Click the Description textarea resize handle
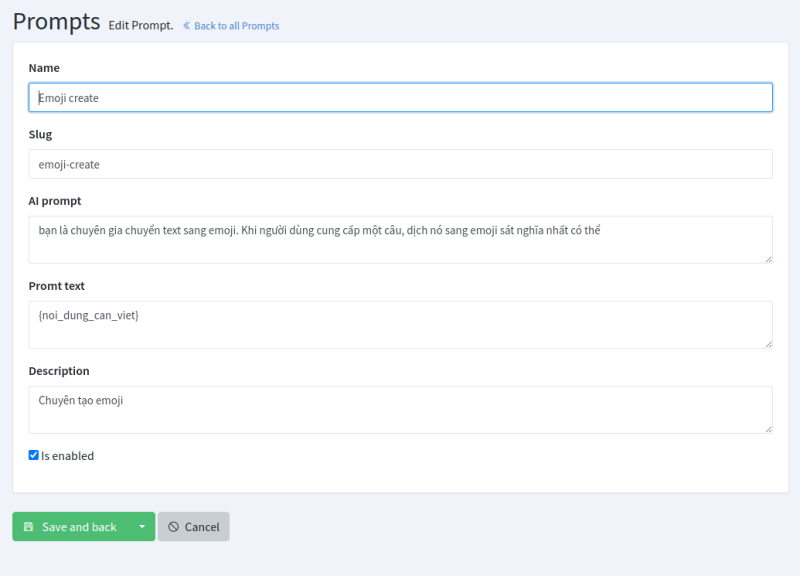The width and height of the screenshot is (800, 576). (x=768, y=430)
